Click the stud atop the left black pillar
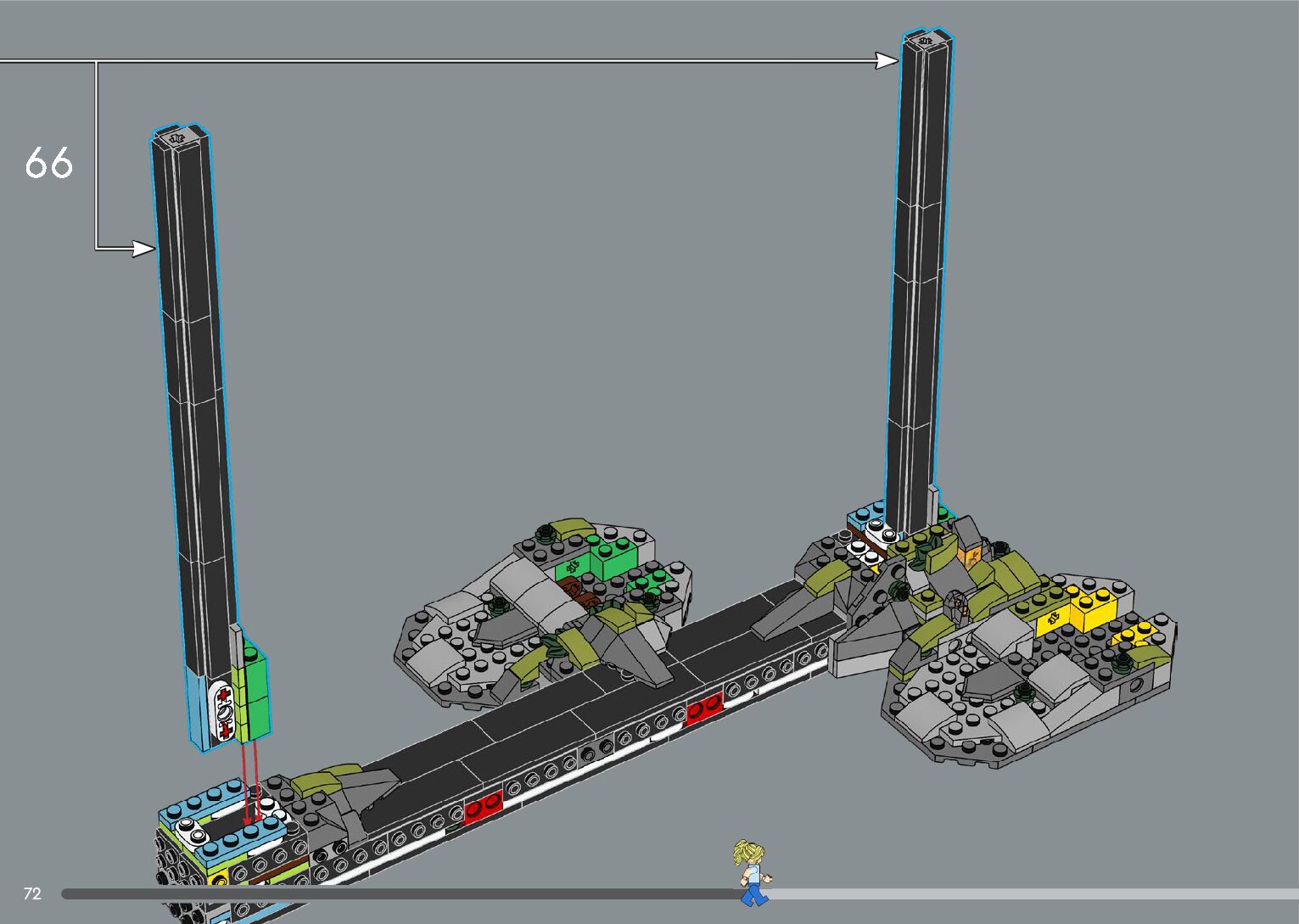This screenshot has width=1299, height=924. point(178,136)
